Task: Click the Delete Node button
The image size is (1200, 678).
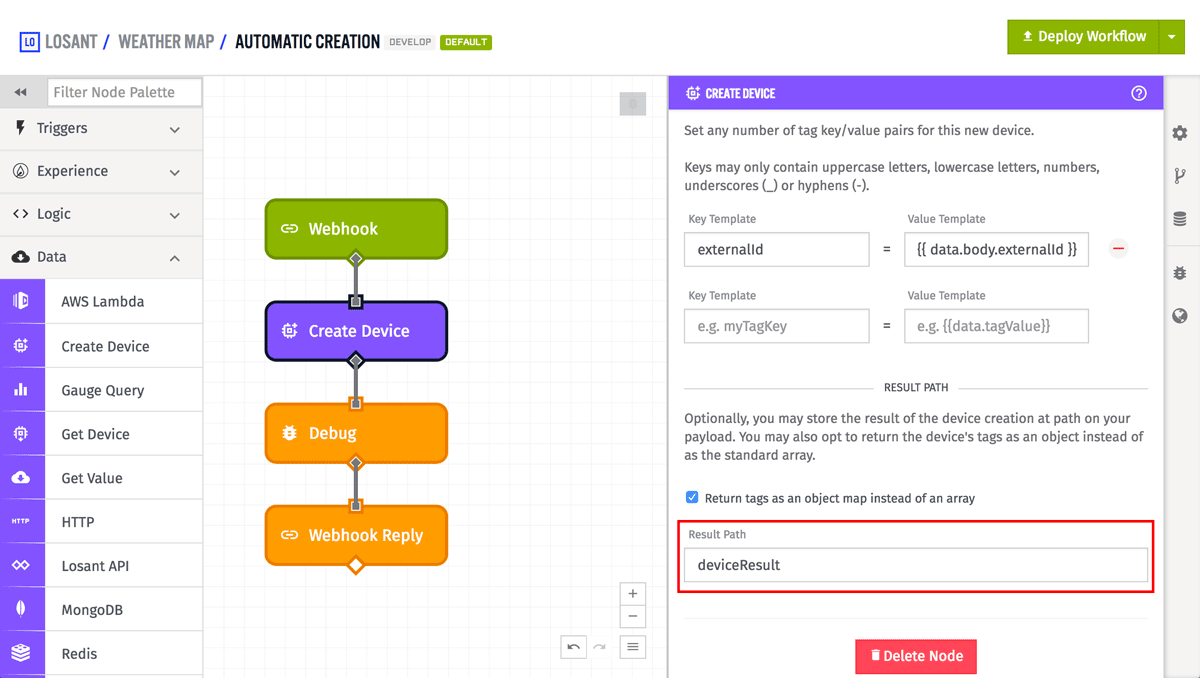Action: click(x=916, y=656)
